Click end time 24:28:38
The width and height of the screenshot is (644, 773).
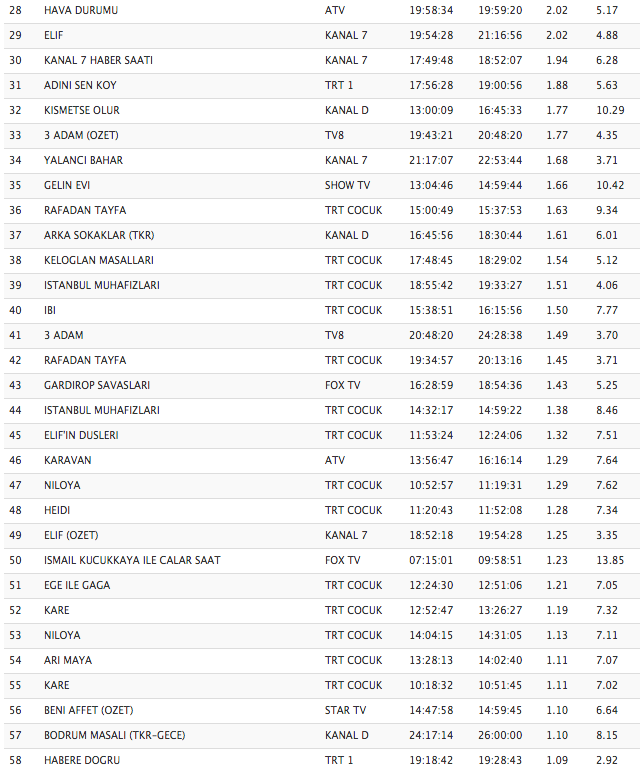point(500,335)
